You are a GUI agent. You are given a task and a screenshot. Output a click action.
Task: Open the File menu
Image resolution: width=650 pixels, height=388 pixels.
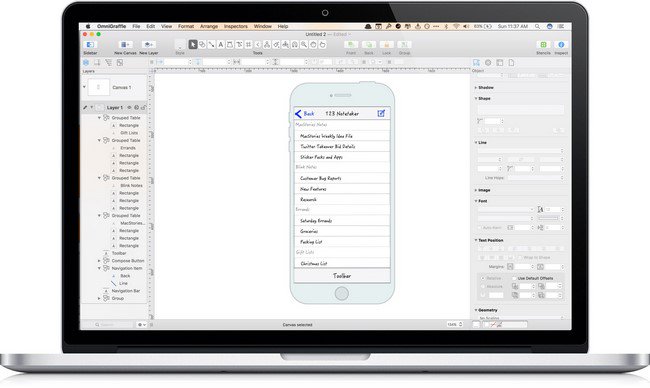[x=136, y=26]
